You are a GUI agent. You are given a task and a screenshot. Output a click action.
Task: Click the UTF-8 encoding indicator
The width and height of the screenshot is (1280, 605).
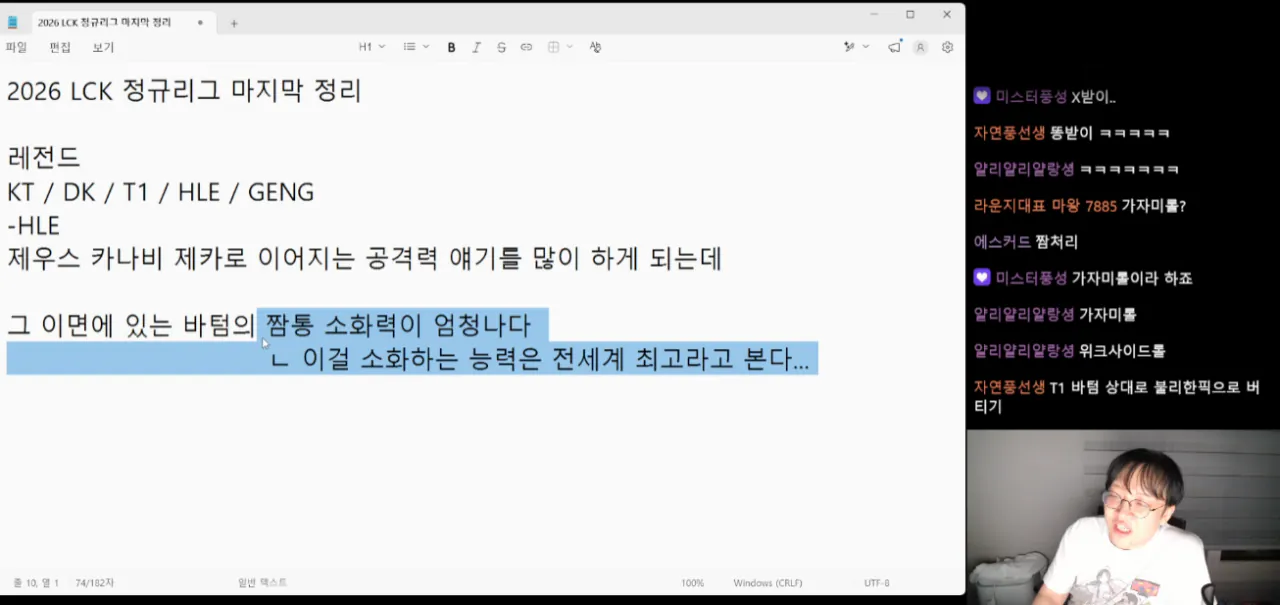coord(877,583)
